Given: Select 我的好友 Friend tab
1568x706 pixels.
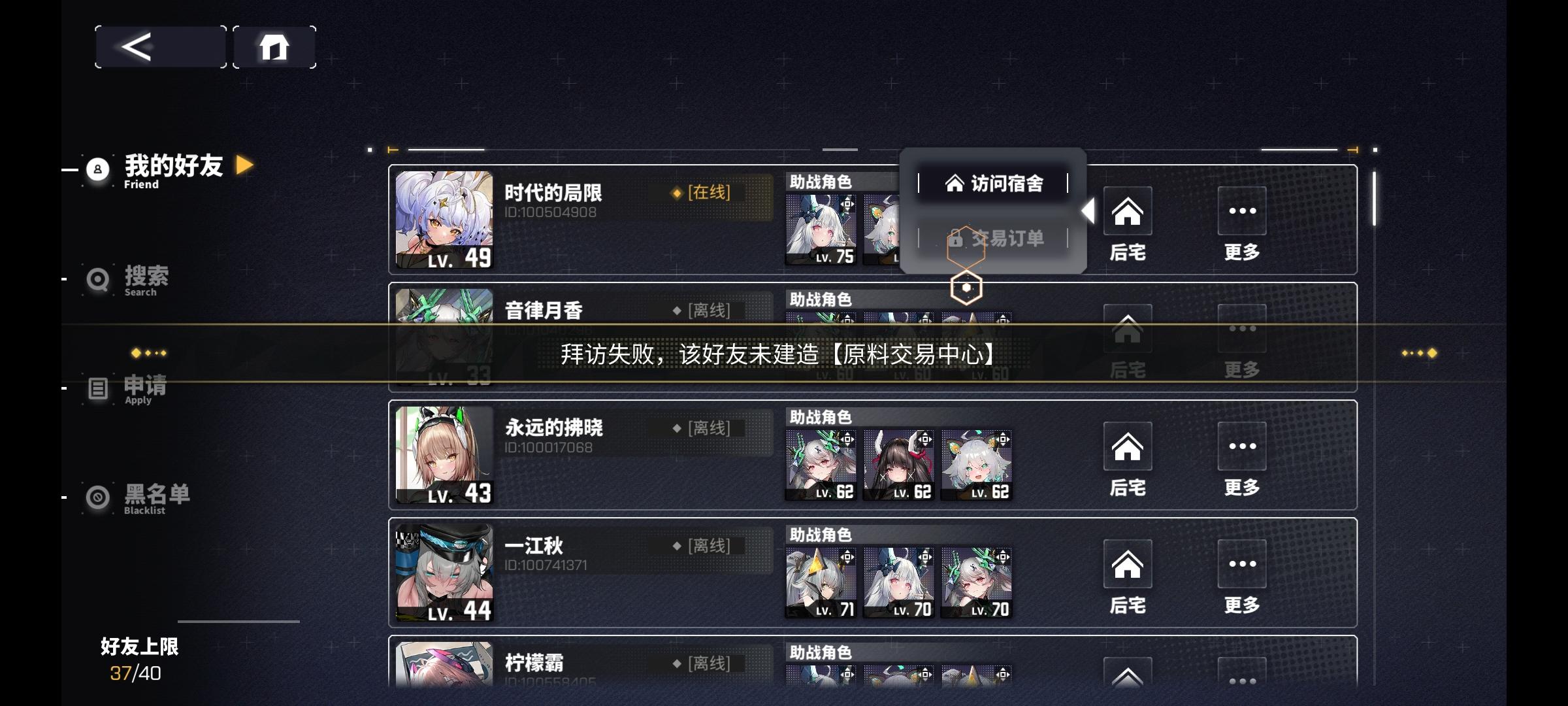Looking at the screenshot, I should click(x=169, y=170).
